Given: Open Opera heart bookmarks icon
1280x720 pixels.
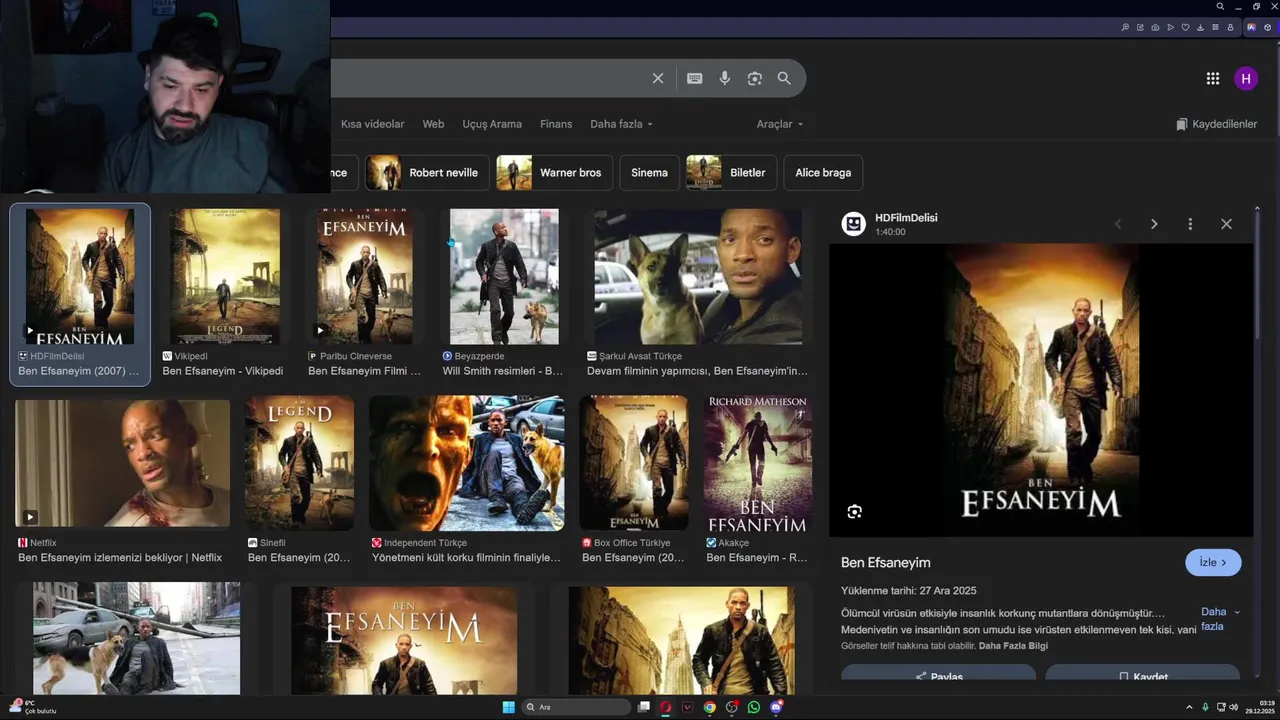Looking at the screenshot, I should coord(1185,27).
